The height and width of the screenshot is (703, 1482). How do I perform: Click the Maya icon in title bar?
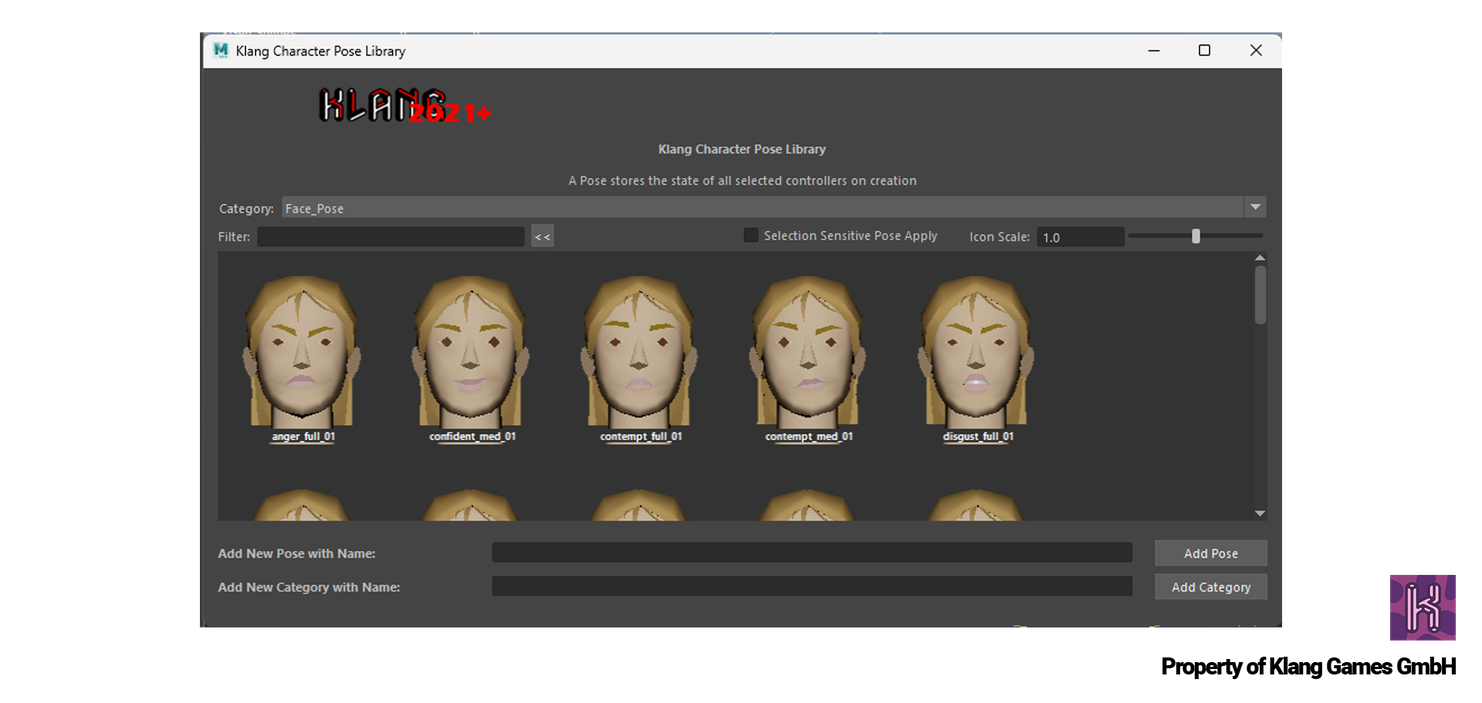pos(220,50)
